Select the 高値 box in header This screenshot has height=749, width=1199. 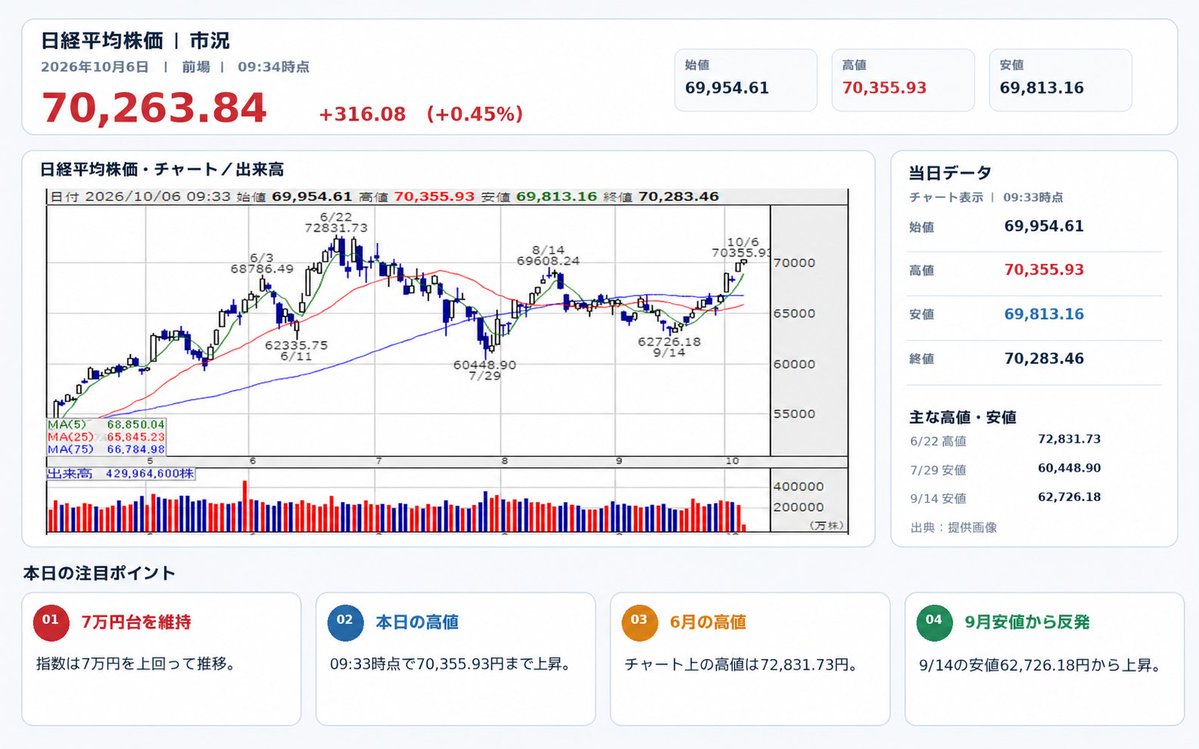[x=903, y=79]
